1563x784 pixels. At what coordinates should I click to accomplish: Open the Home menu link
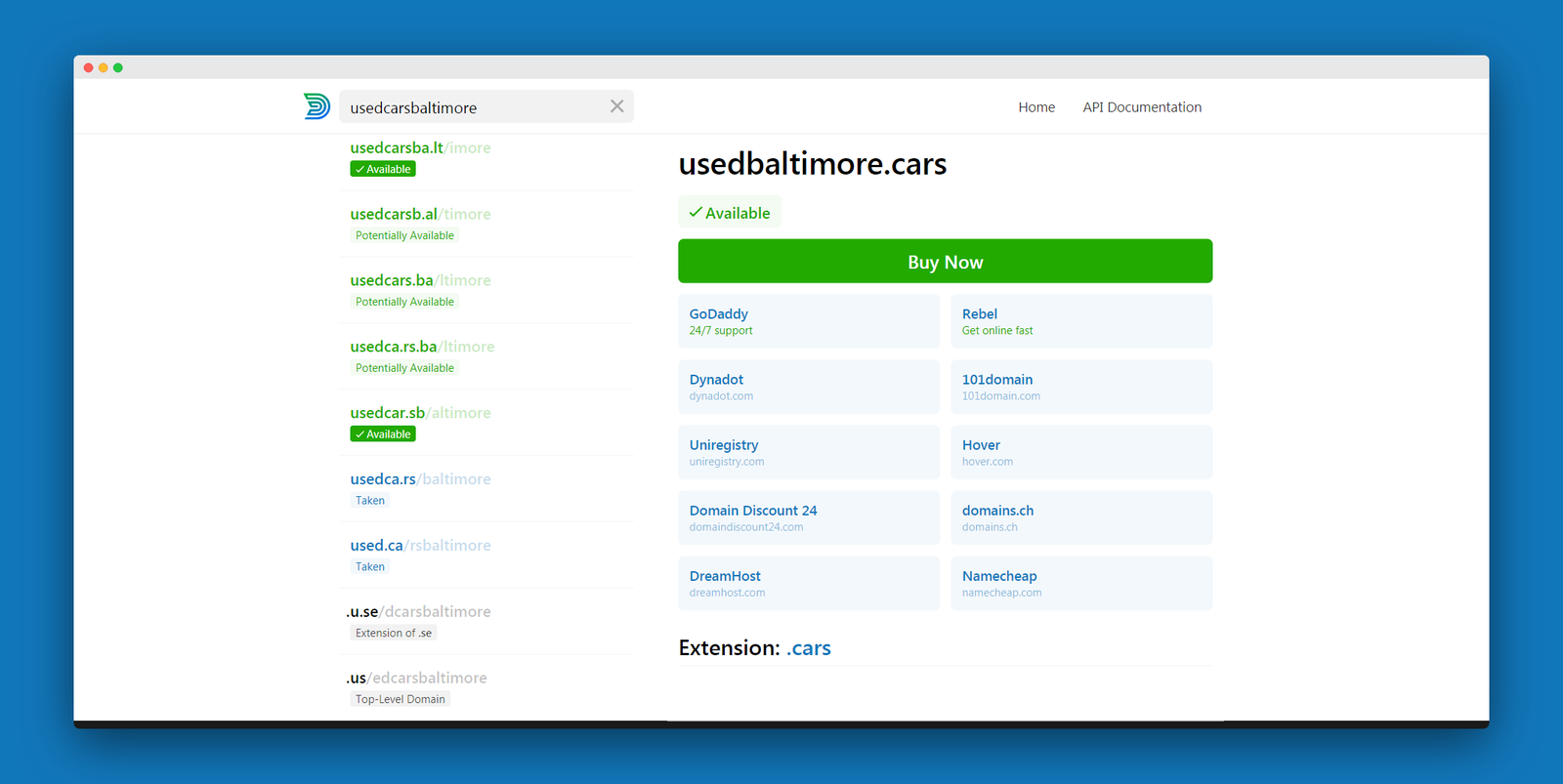1036,107
